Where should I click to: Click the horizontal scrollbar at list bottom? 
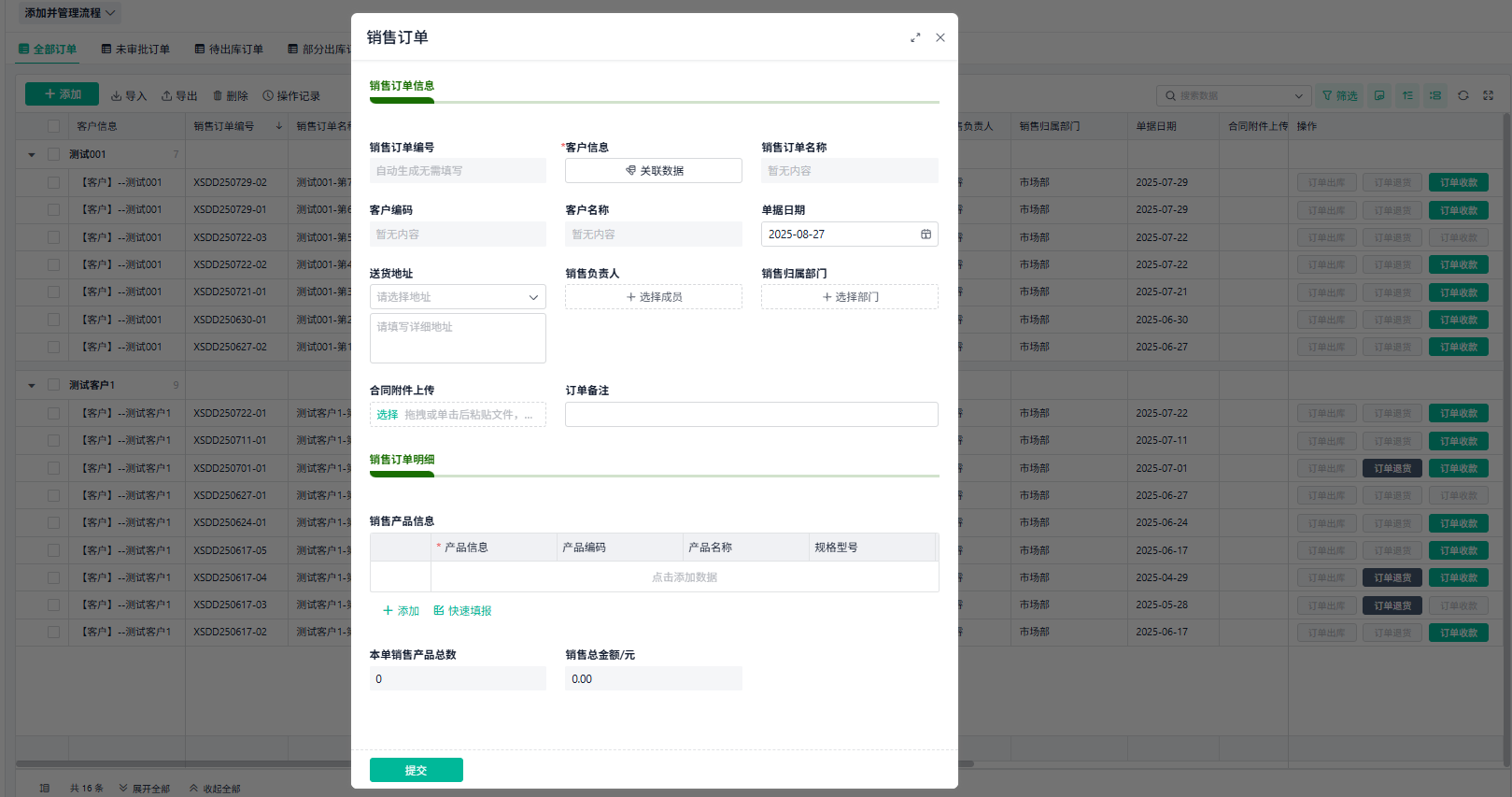pos(495,763)
